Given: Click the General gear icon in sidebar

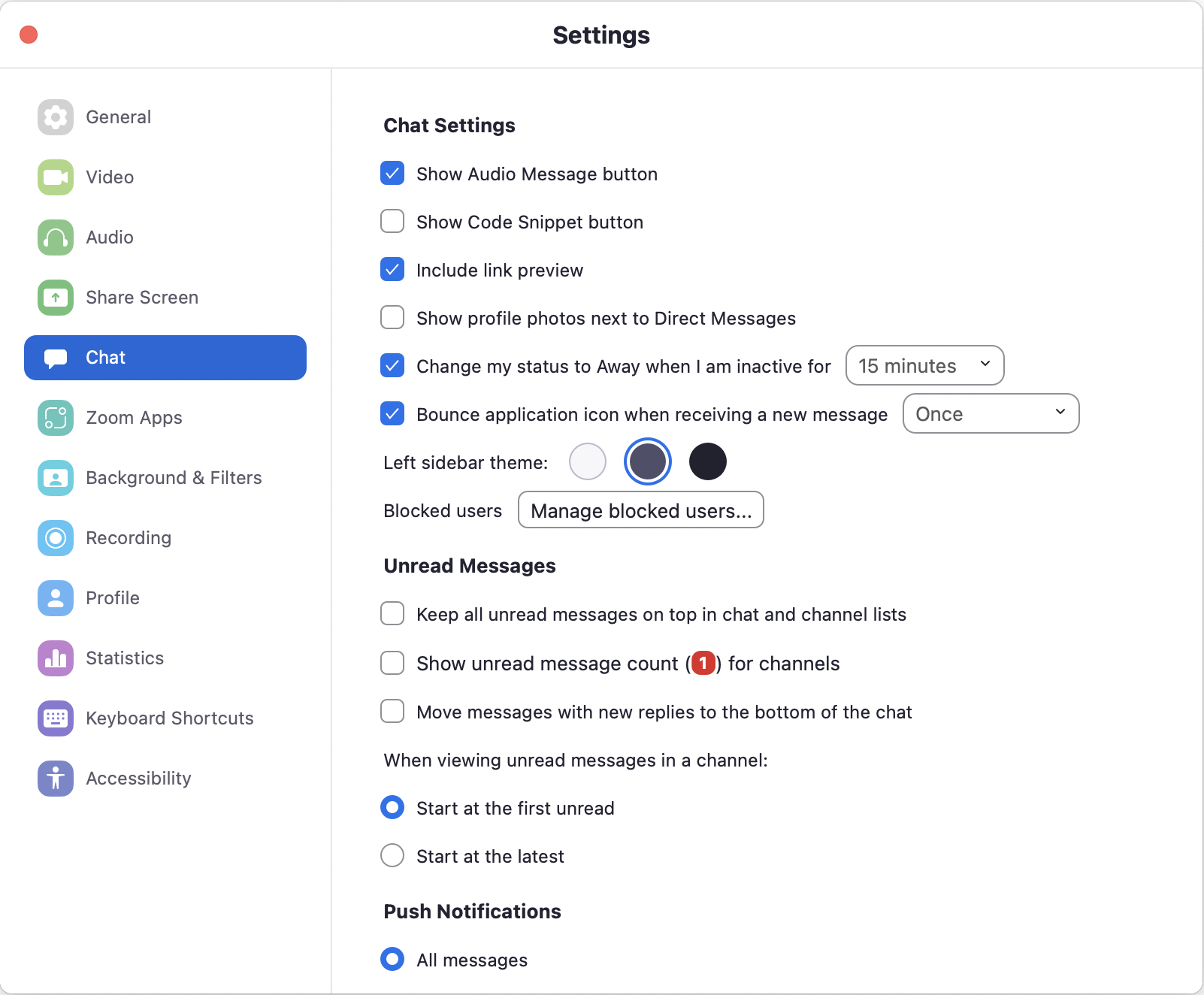Looking at the screenshot, I should (56, 117).
